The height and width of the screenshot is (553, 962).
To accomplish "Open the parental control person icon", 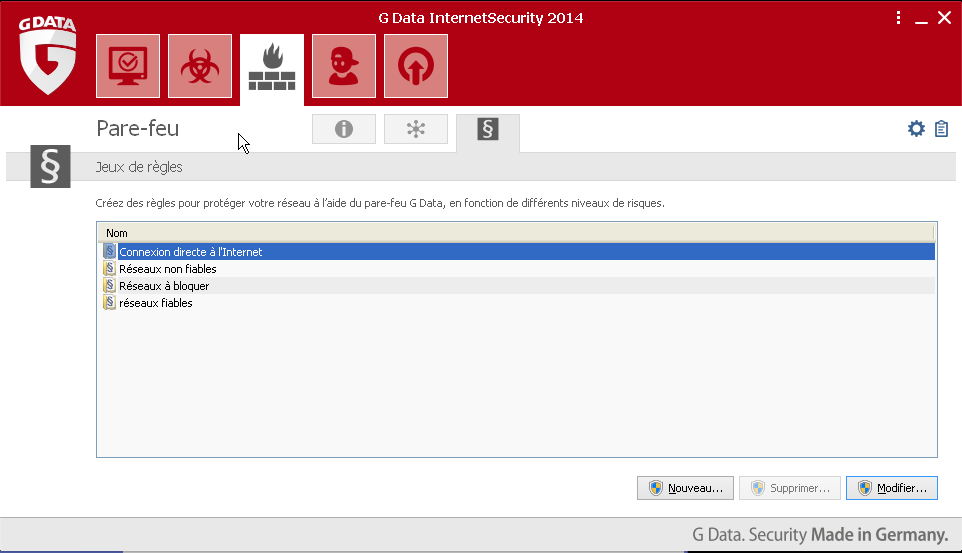I will 344,66.
